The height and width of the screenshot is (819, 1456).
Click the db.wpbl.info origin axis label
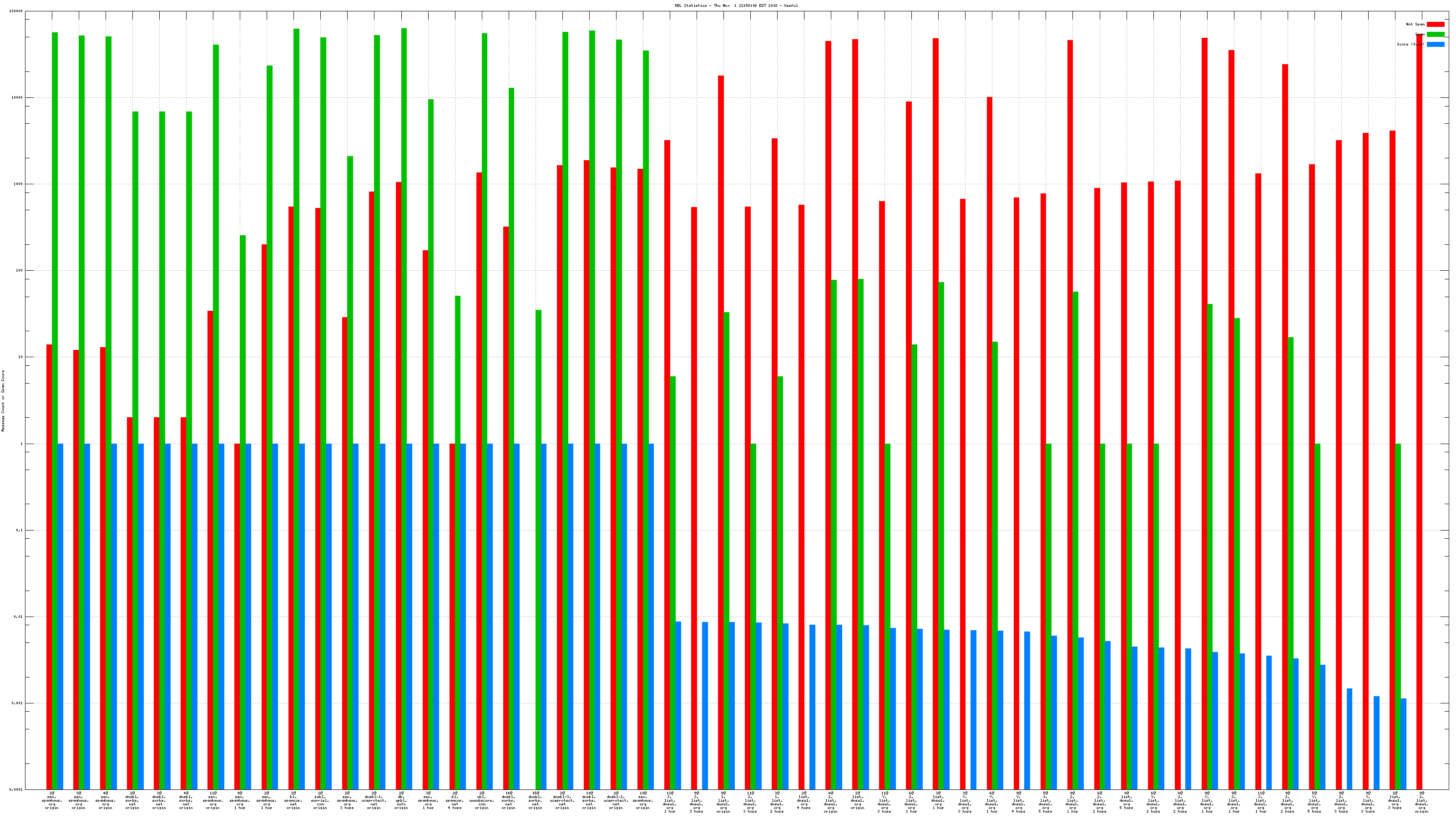tap(401, 800)
